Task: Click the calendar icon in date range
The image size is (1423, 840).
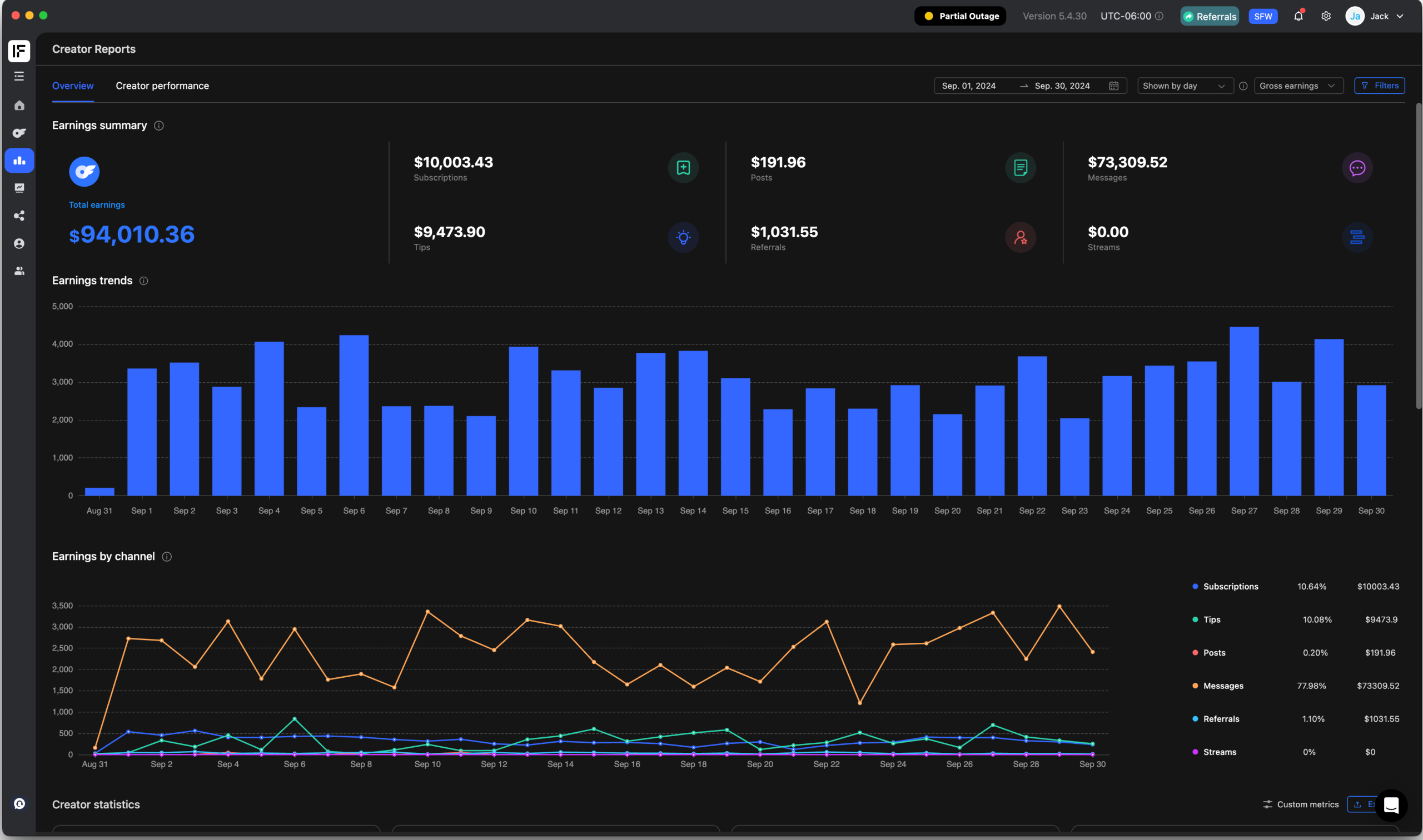Action: tap(1113, 86)
